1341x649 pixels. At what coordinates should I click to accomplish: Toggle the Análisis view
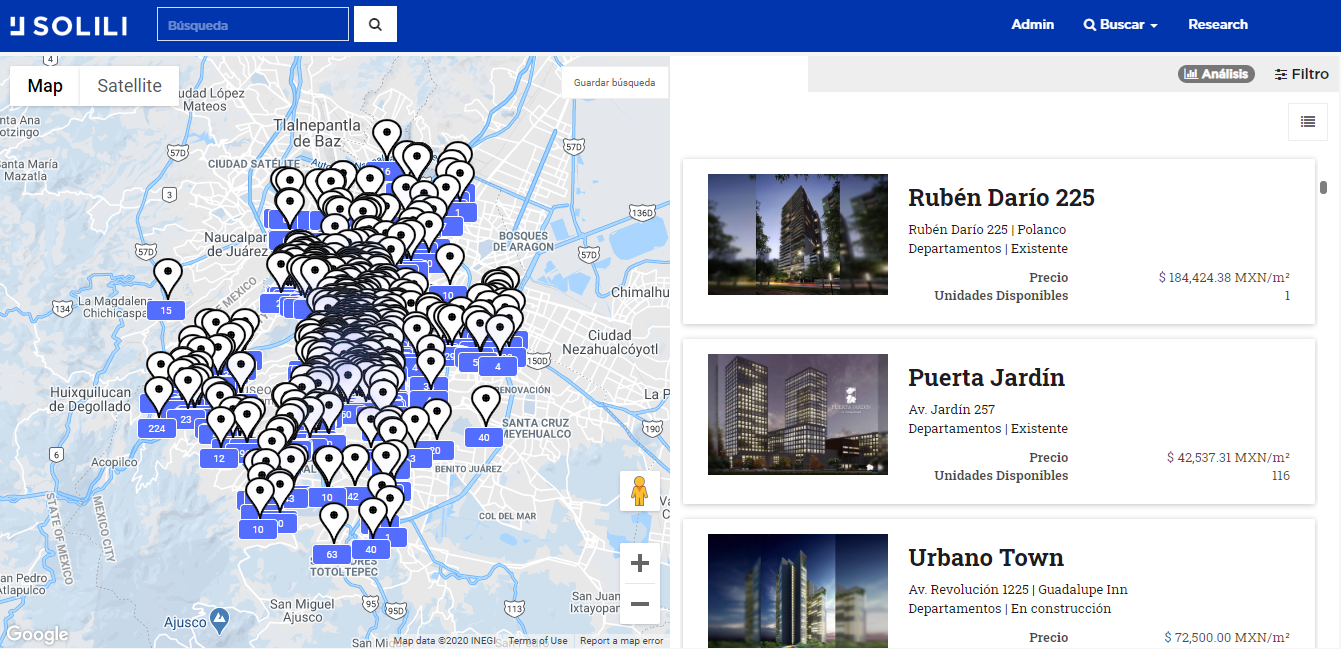click(1216, 74)
